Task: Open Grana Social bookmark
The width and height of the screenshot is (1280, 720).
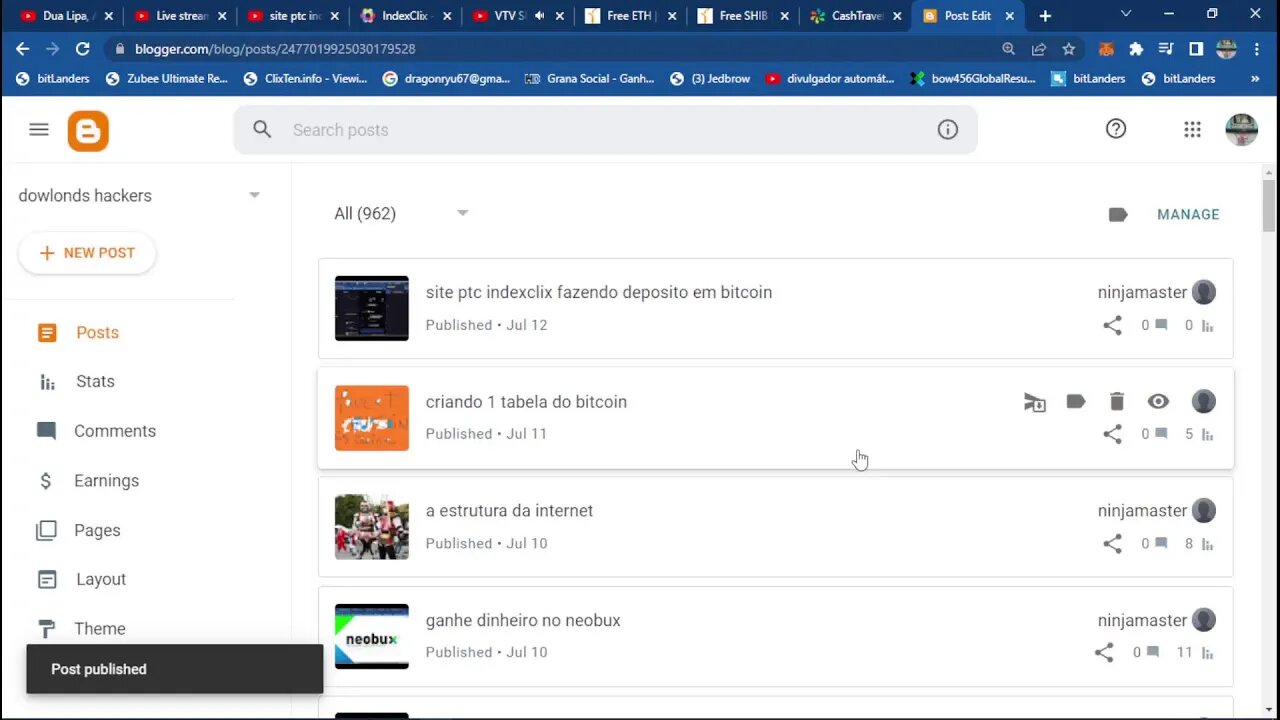Action: point(590,78)
